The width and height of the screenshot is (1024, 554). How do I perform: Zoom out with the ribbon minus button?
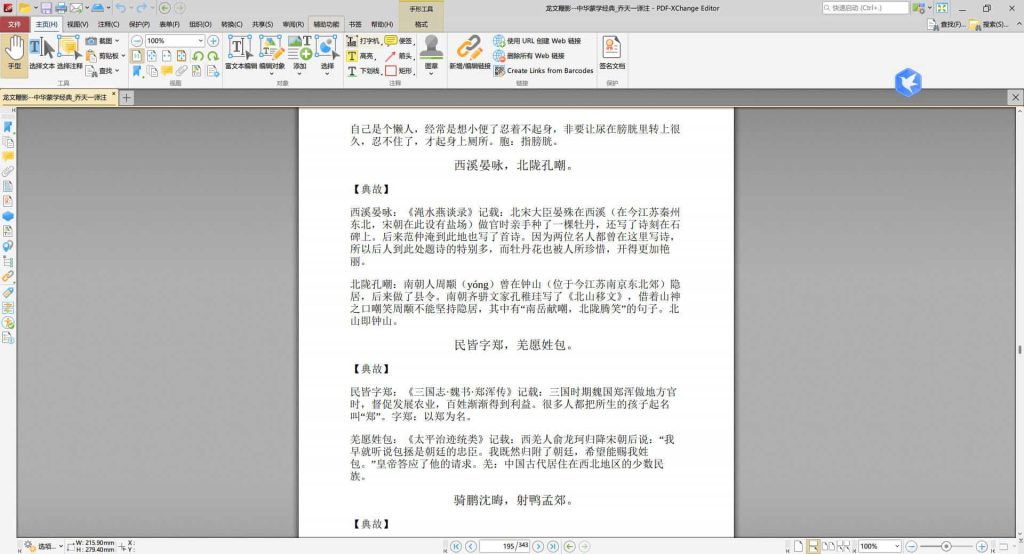pyautogui.click(x=136, y=41)
